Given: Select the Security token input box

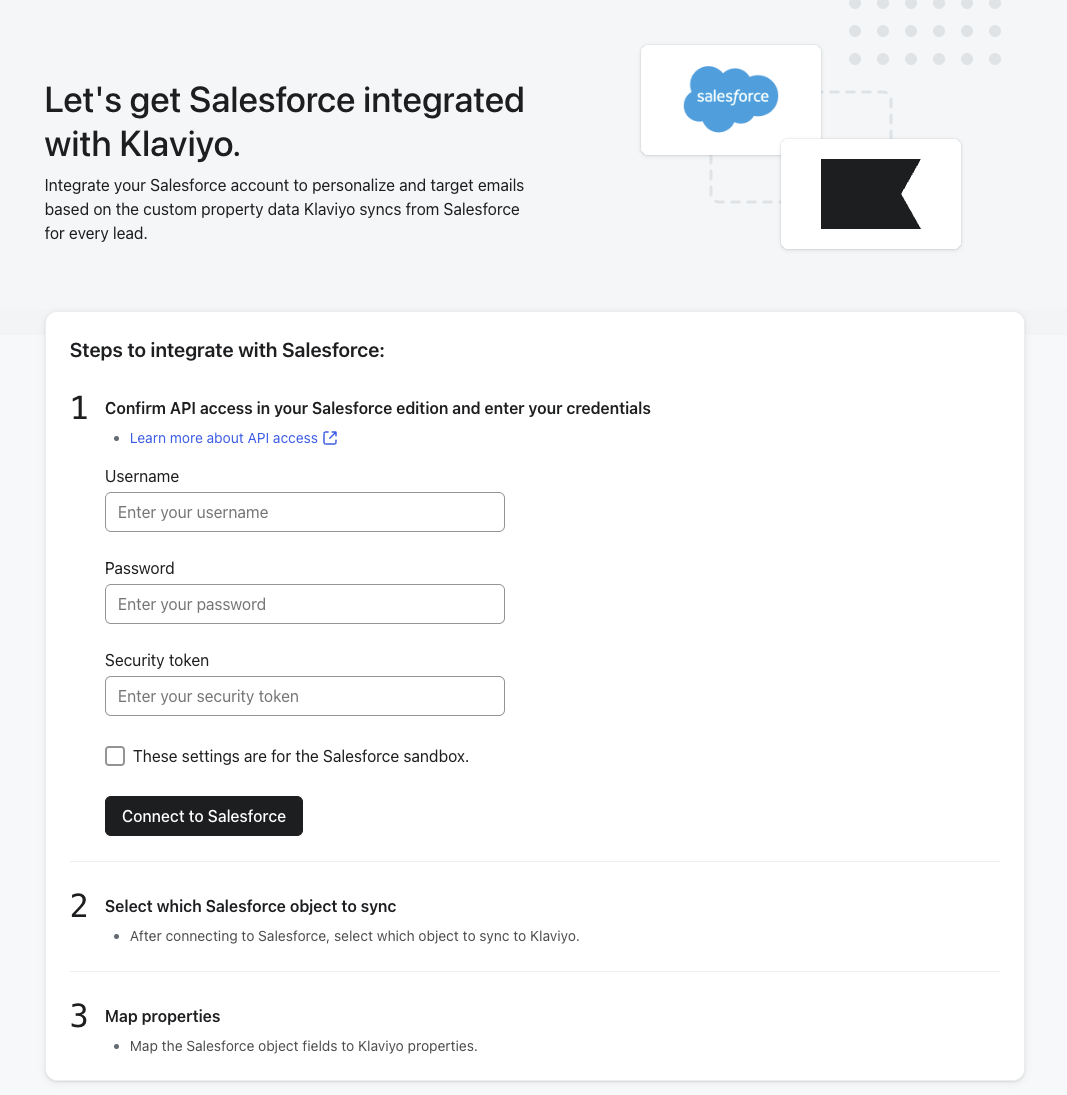Looking at the screenshot, I should pyautogui.click(x=305, y=696).
